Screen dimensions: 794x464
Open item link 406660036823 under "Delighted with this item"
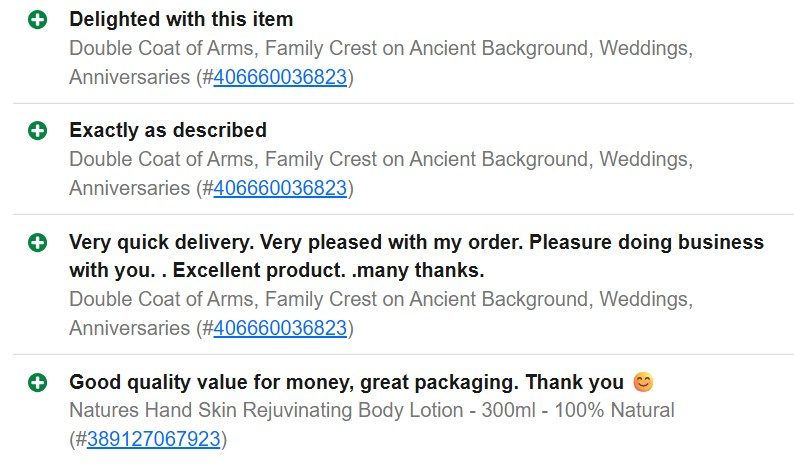tap(280, 78)
